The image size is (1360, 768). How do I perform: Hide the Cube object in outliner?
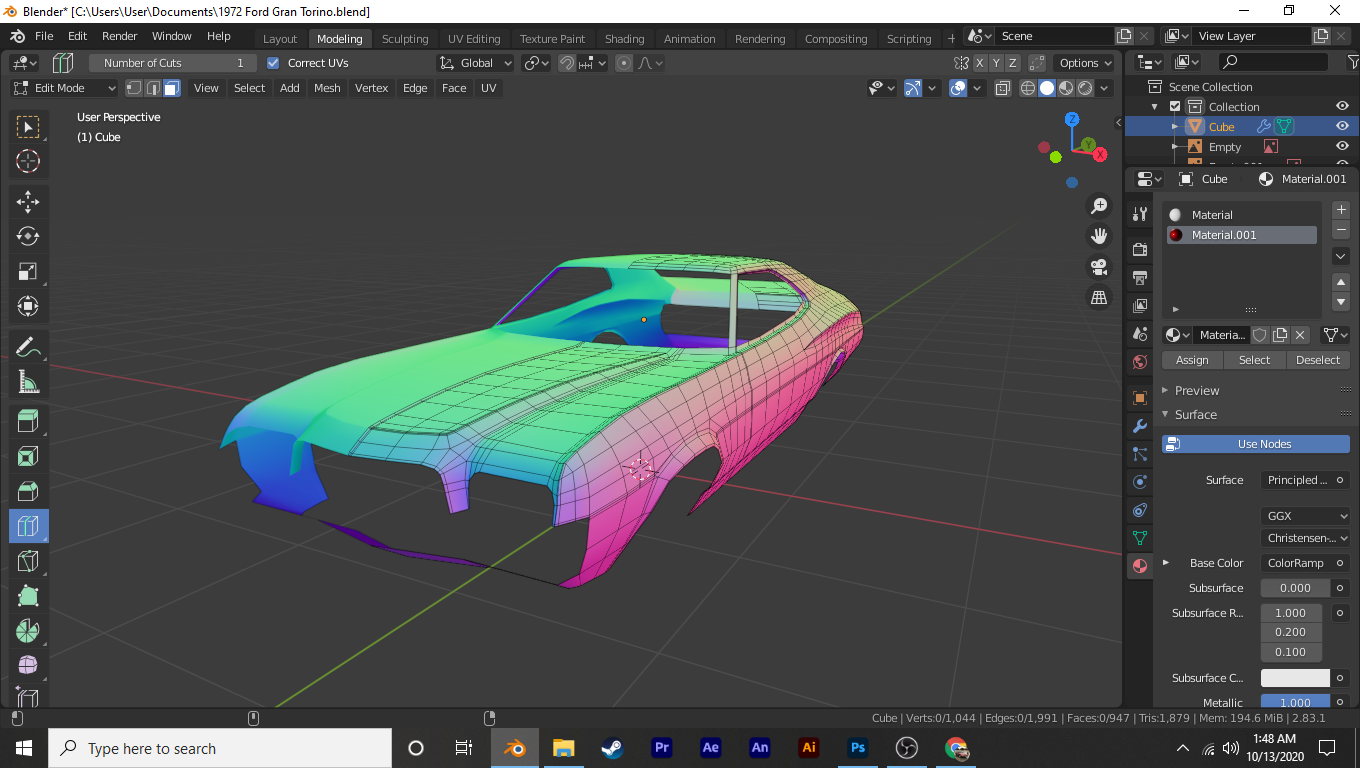pyautogui.click(x=1342, y=127)
